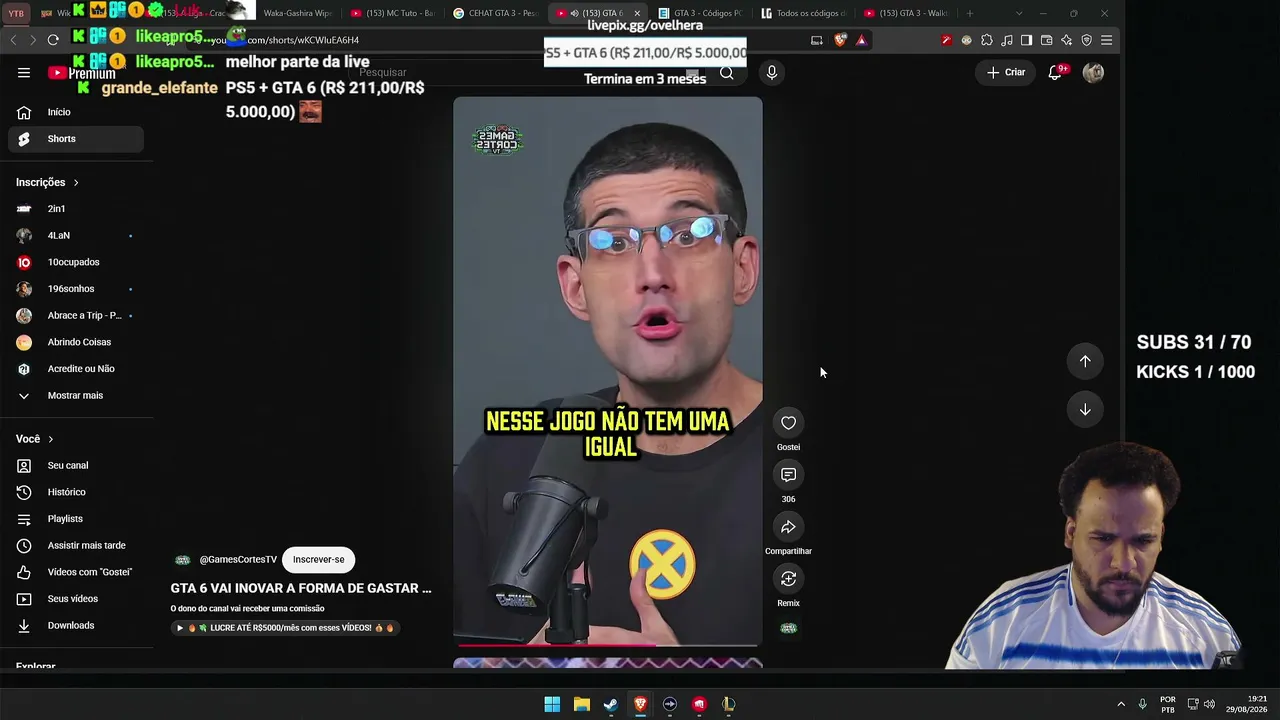Viewport: 1280px width, 720px height.
Task: Open Histórico page
Action: 76,493
